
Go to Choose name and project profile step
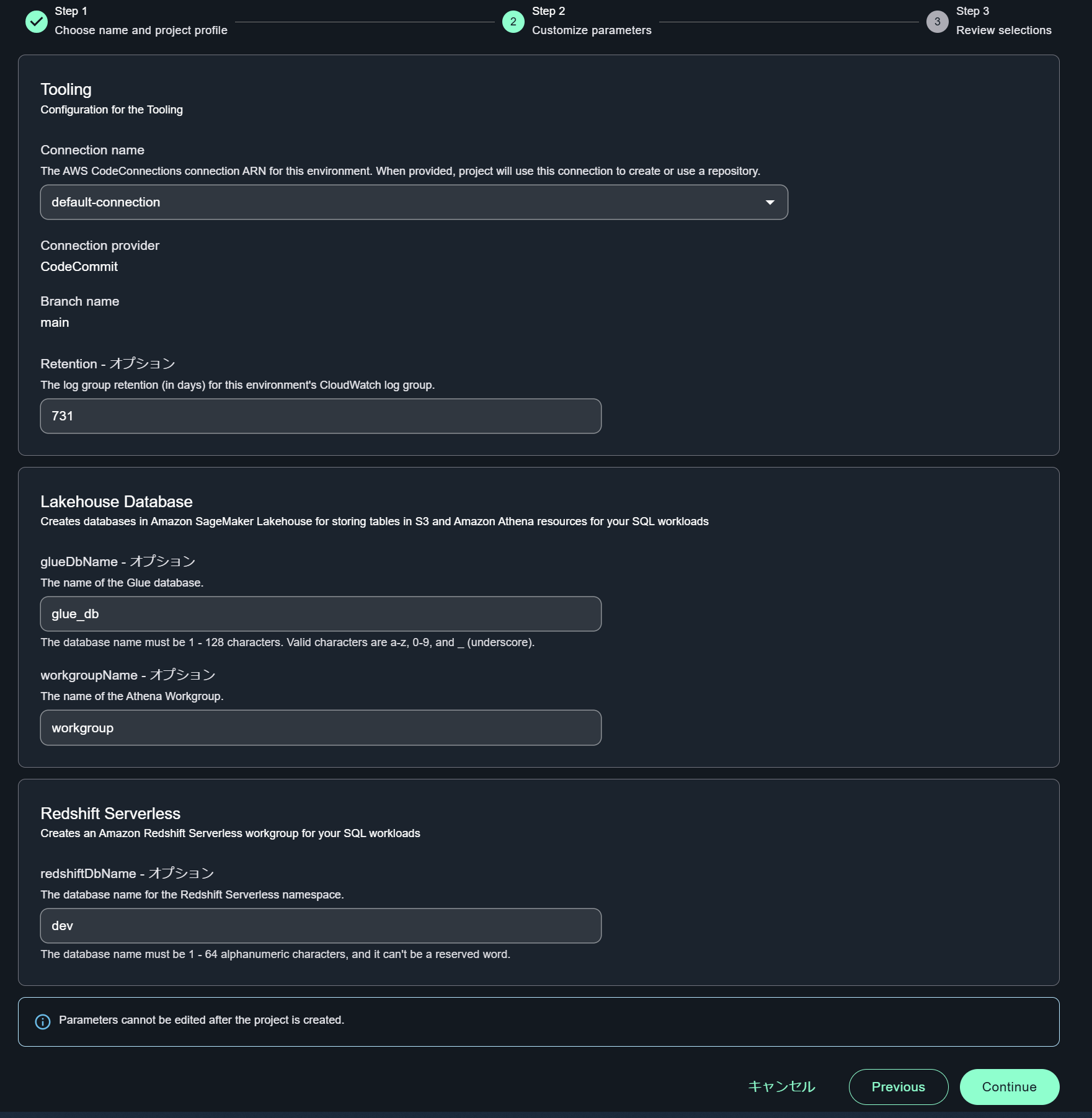click(x=141, y=30)
